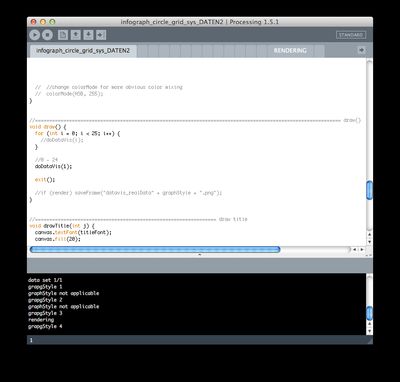Viewport: 400px width, 382px height.
Task: Click the yellow minimize window button
Action: click(x=43, y=22)
